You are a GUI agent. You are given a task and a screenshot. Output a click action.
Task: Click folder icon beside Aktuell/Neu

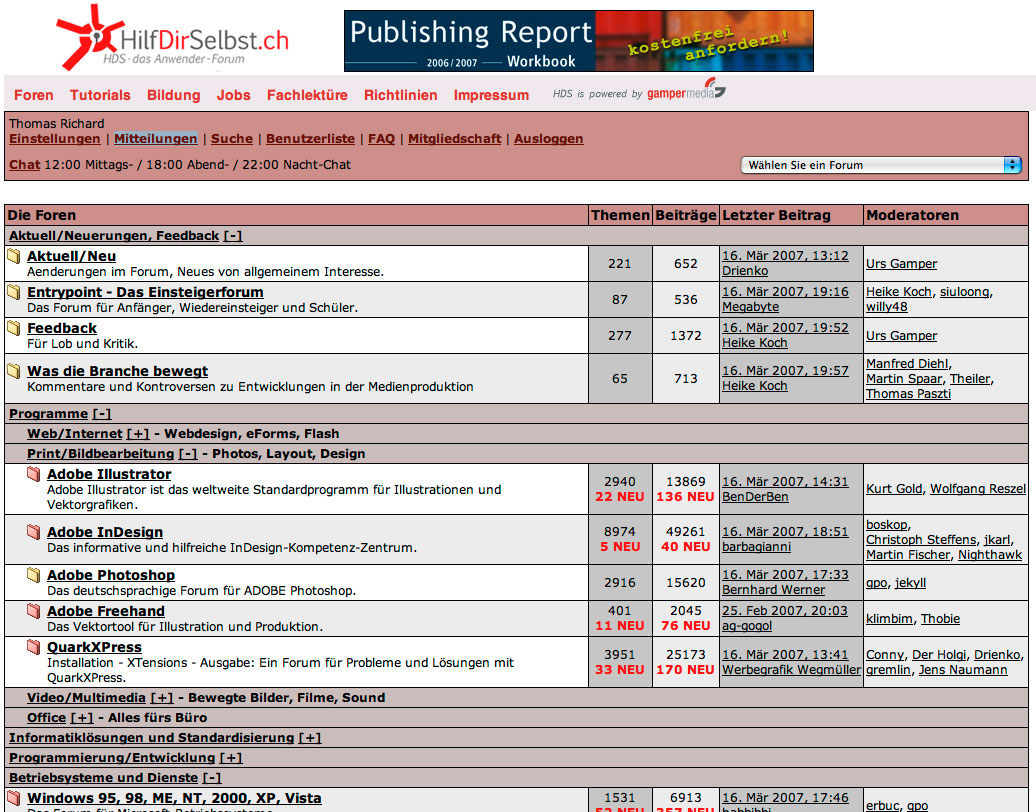pos(14,256)
